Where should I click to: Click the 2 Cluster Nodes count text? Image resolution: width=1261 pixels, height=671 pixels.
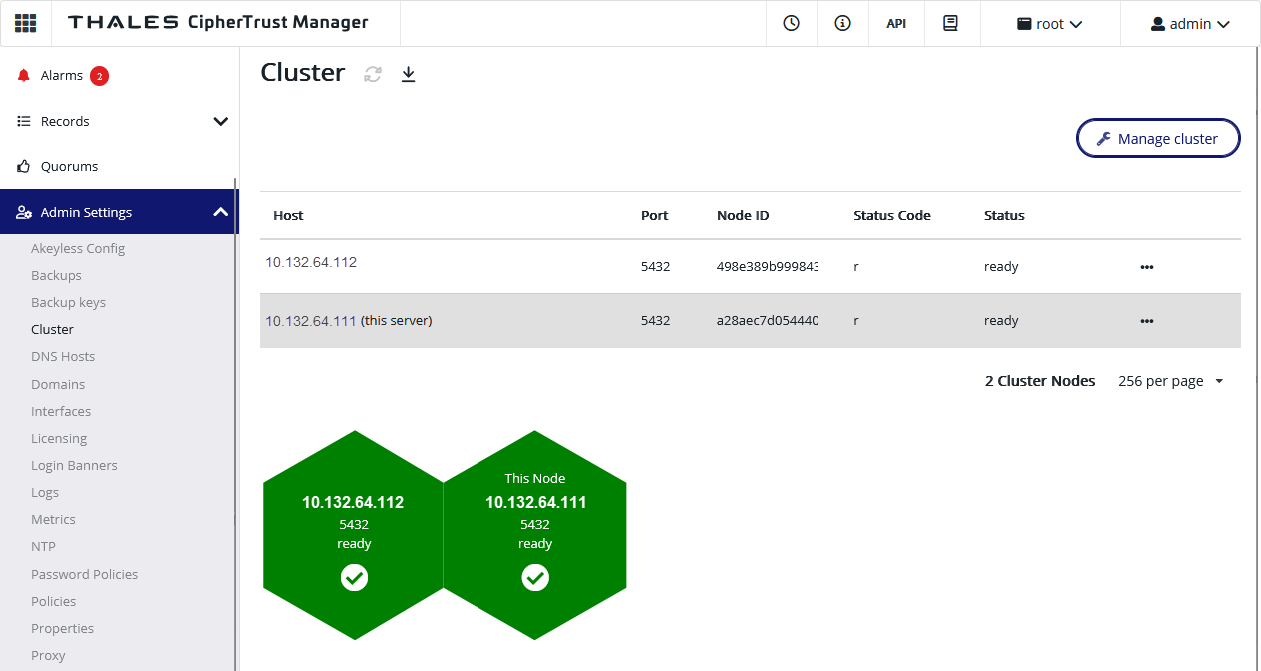[x=1040, y=381]
